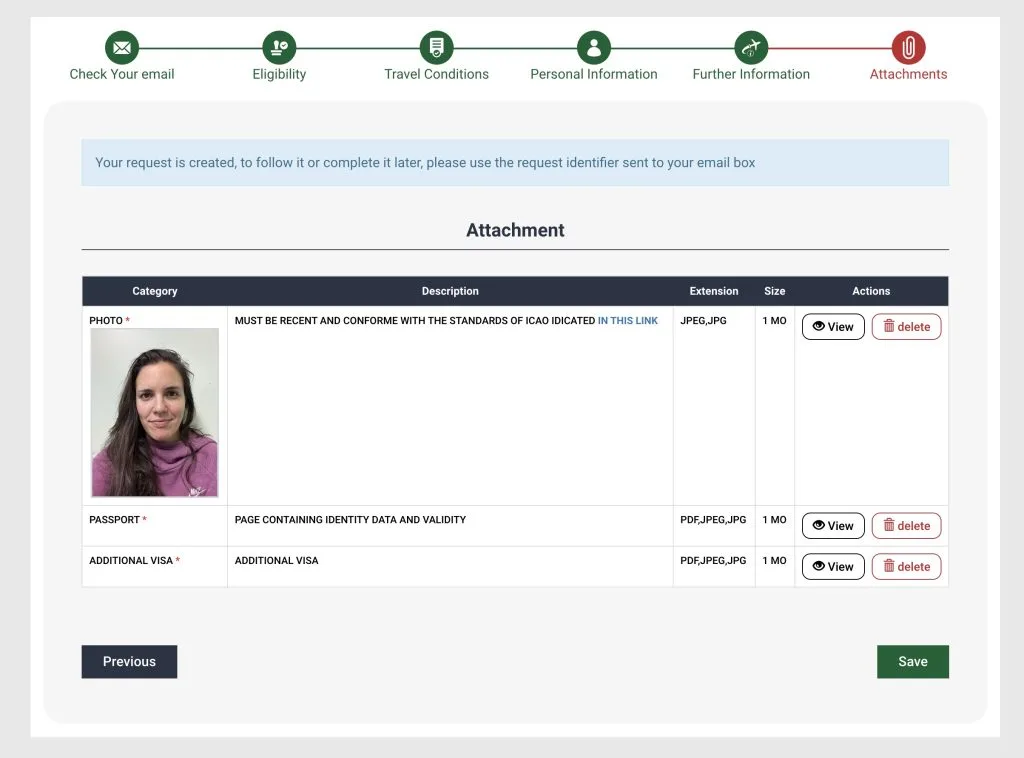
Task: Click the Previous button
Action: (x=129, y=662)
